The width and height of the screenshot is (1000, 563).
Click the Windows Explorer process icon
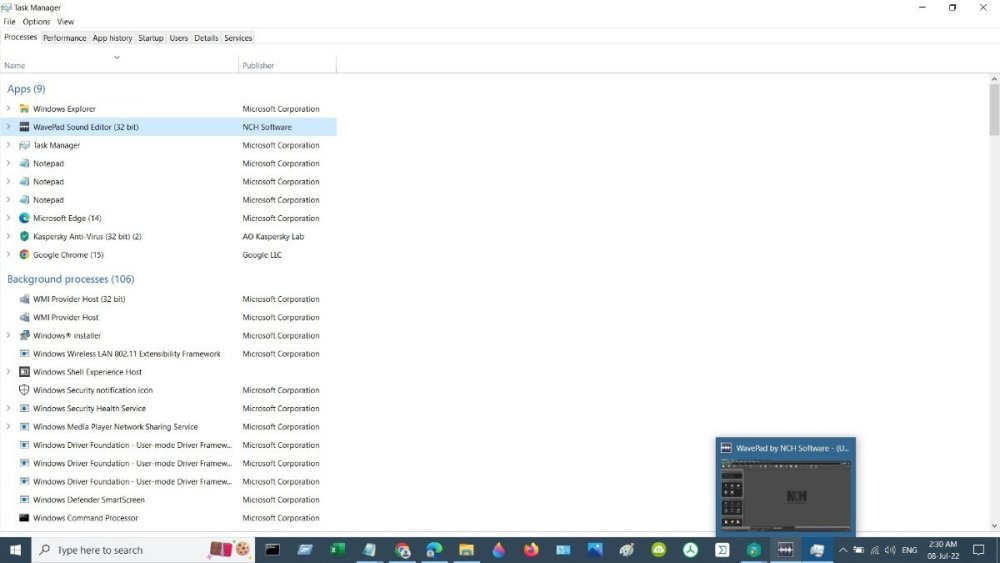coord(24,108)
